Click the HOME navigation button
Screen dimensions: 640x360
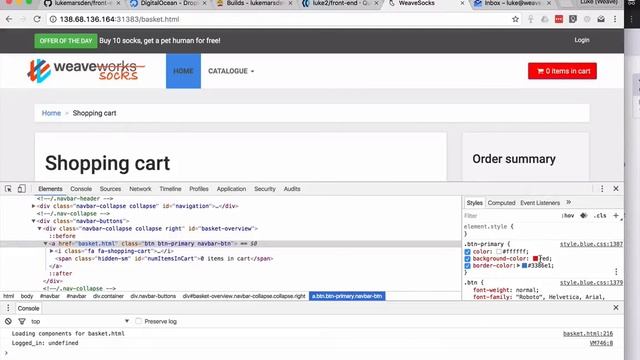(x=183, y=71)
